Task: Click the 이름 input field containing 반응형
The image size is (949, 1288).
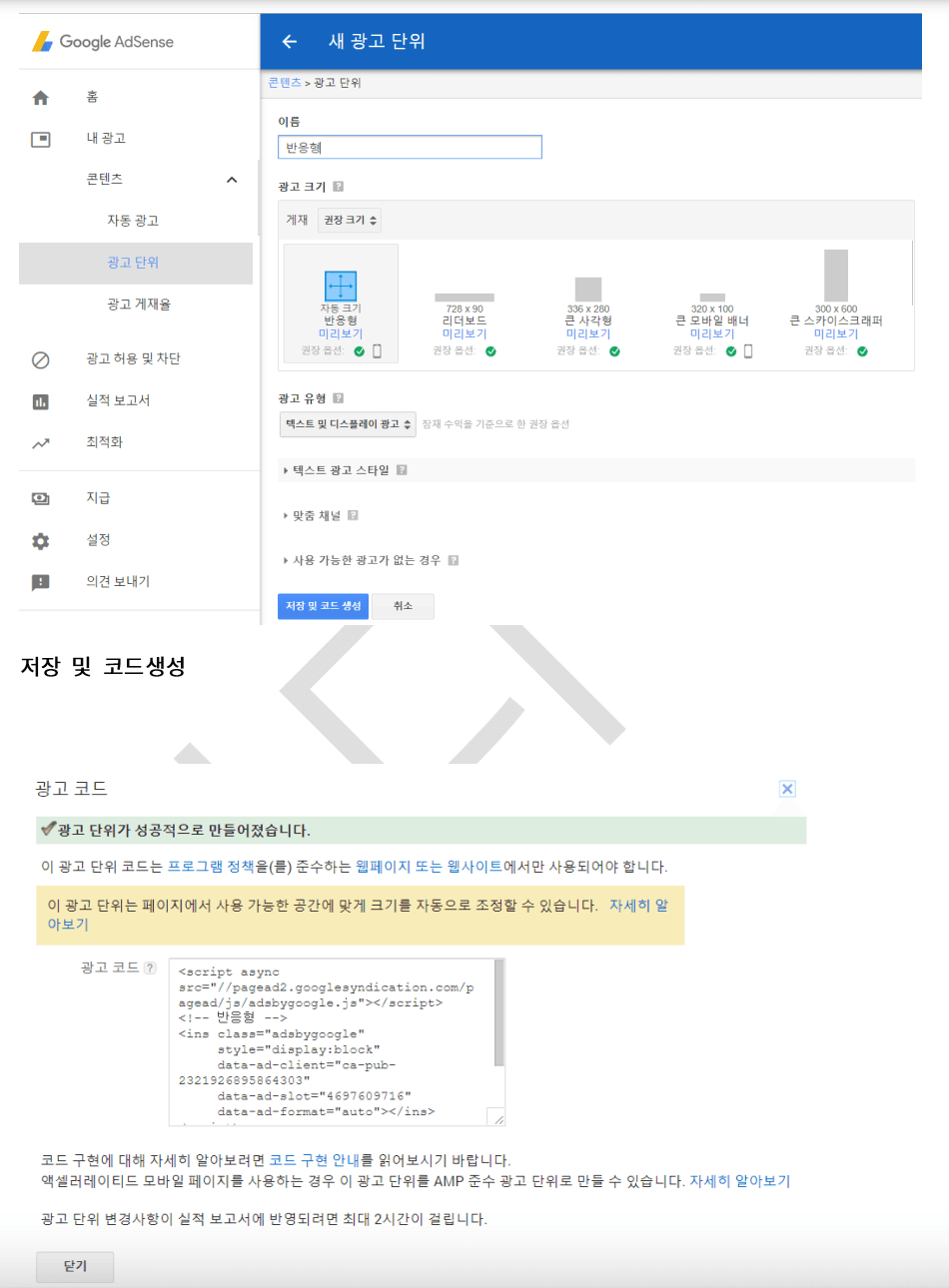Action: [x=410, y=148]
